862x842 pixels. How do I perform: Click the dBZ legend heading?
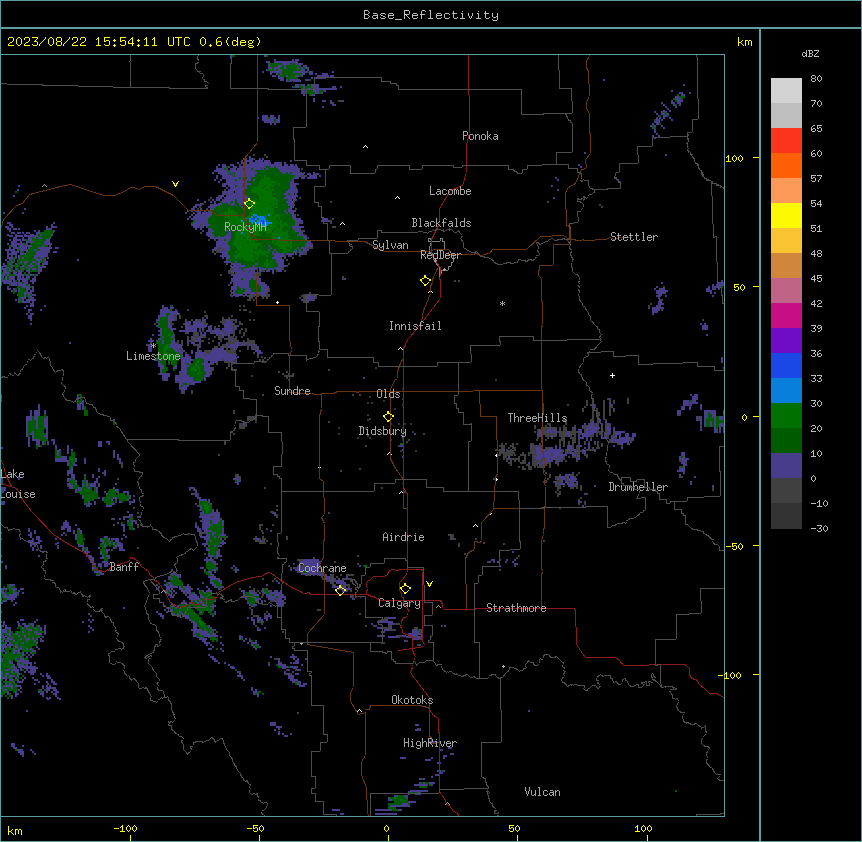[x=810, y=54]
